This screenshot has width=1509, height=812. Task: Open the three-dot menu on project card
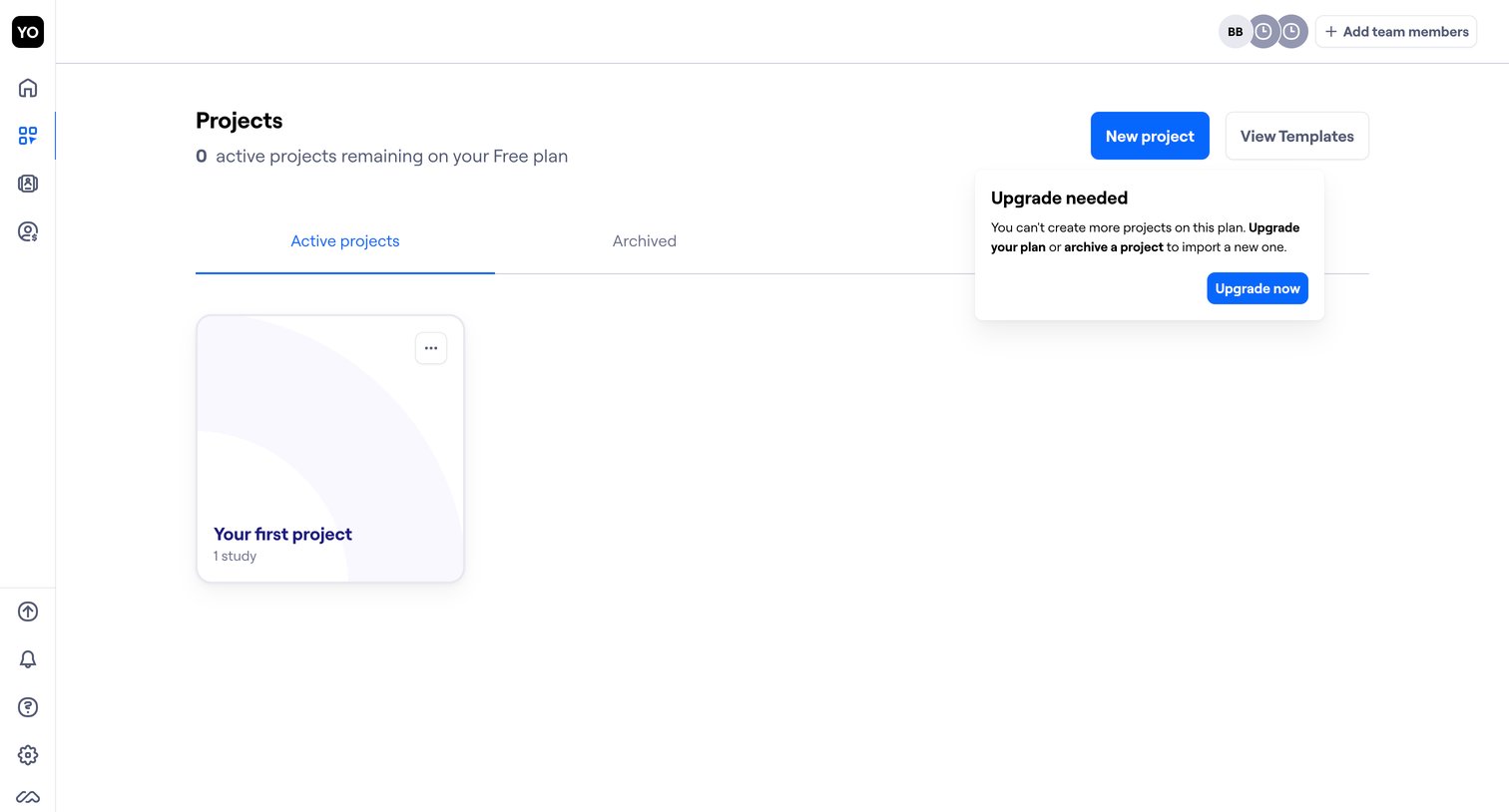pyautogui.click(x=431, y=348)
